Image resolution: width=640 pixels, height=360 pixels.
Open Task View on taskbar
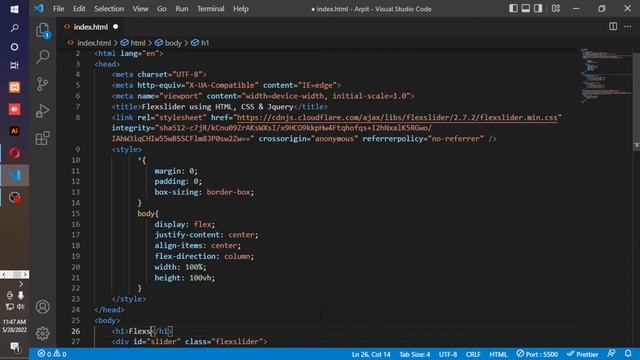click(14, 65)
